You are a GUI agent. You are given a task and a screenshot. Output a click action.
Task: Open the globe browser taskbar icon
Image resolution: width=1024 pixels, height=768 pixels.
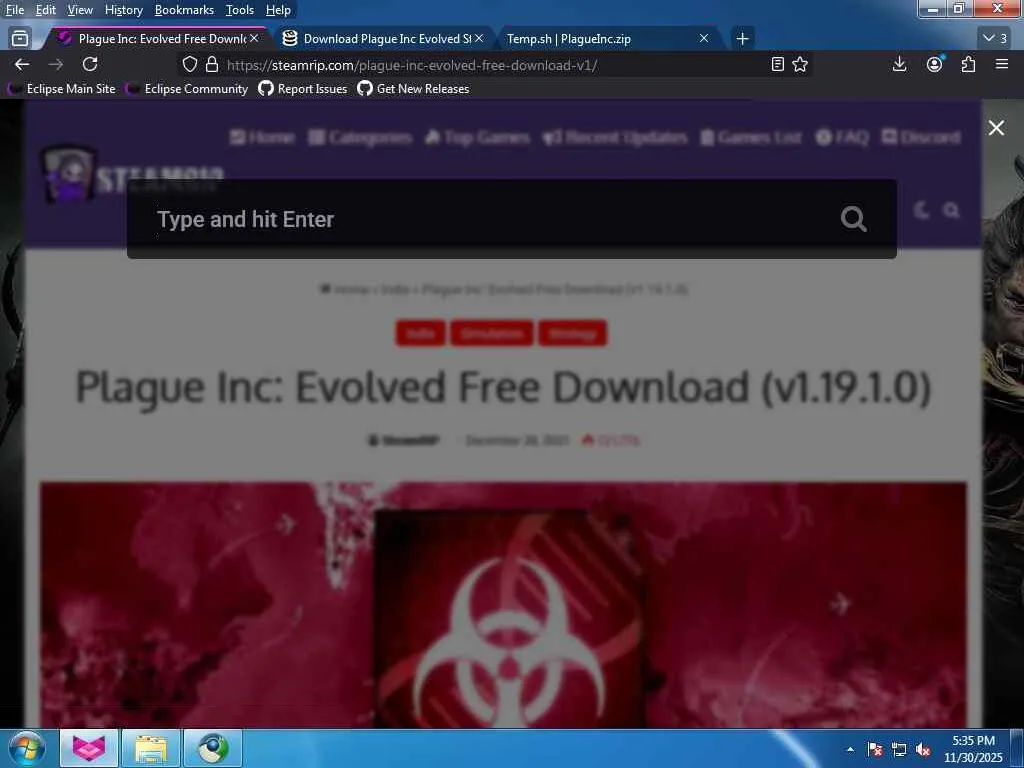[213, 748]
